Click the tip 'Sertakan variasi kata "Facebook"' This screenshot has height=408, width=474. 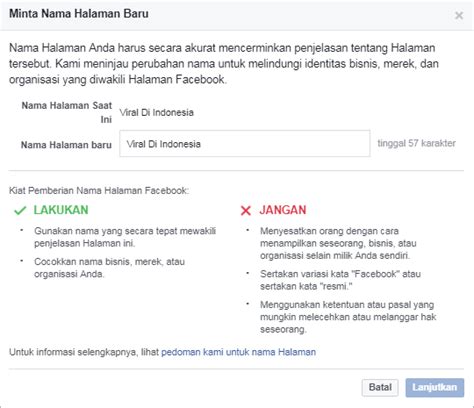340,280
